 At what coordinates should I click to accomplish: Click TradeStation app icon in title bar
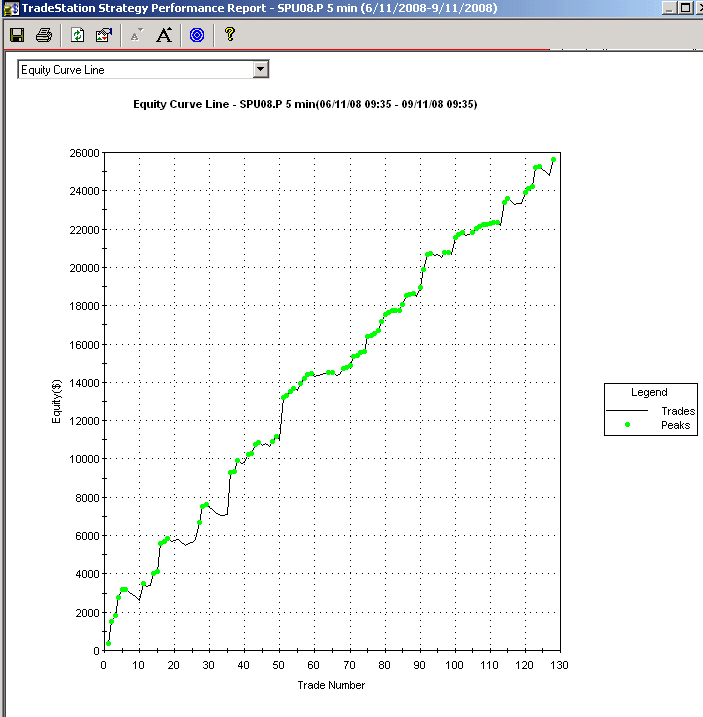point(11,8)
